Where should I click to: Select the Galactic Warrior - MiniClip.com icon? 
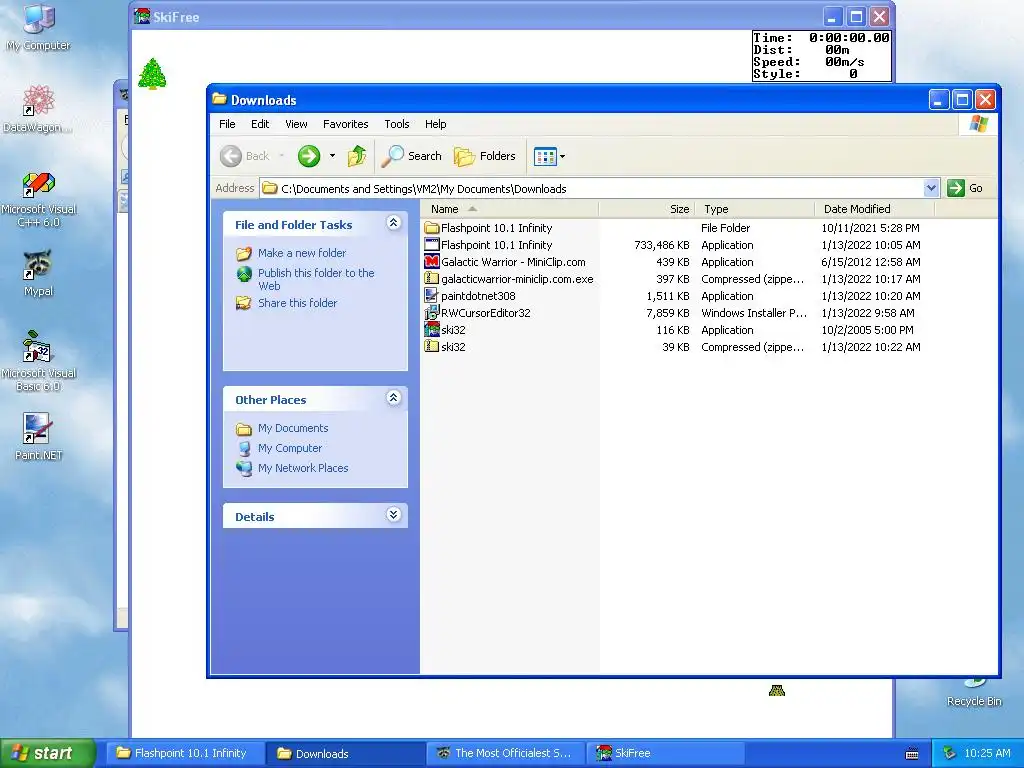point(432,262)
